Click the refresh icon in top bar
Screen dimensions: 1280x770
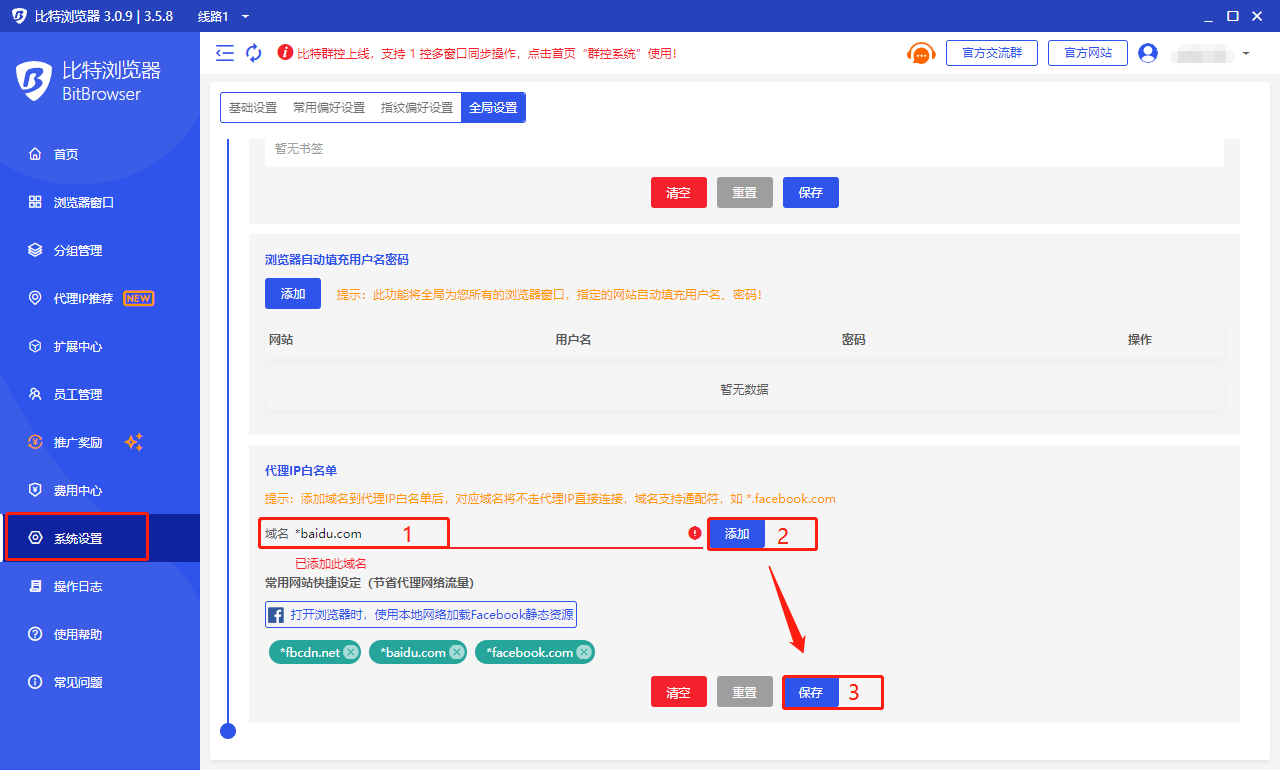[254, 53]
